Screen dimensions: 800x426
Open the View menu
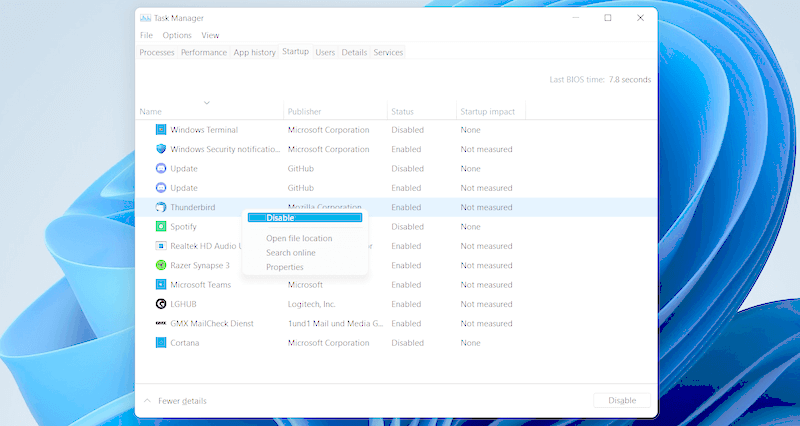[210, 35]
